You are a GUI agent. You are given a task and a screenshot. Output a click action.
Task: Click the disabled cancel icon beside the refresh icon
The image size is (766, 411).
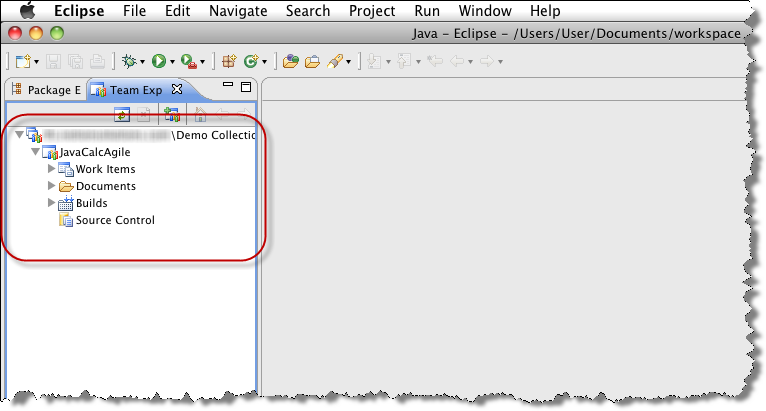click(144, 115)
